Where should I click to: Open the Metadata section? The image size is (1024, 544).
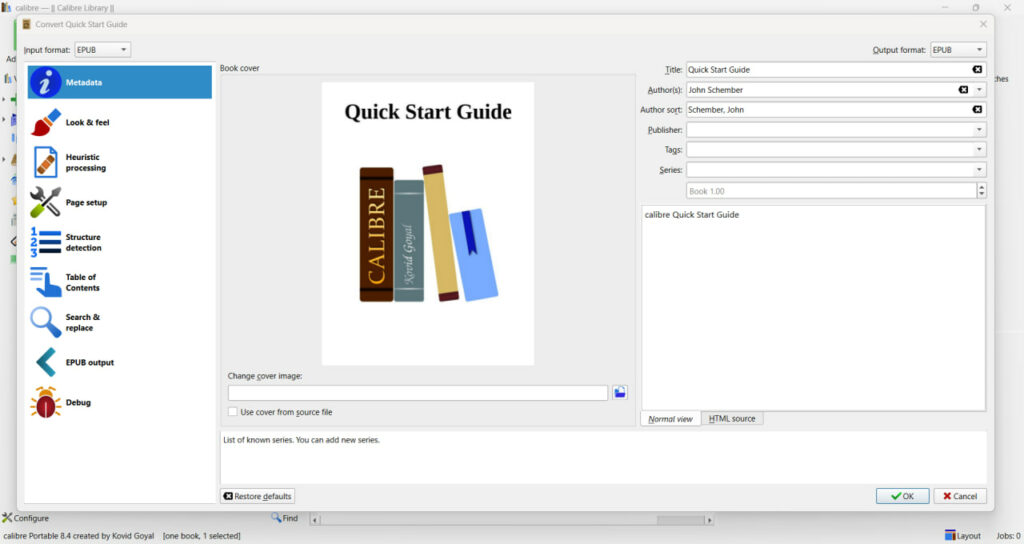click(120, 82)
